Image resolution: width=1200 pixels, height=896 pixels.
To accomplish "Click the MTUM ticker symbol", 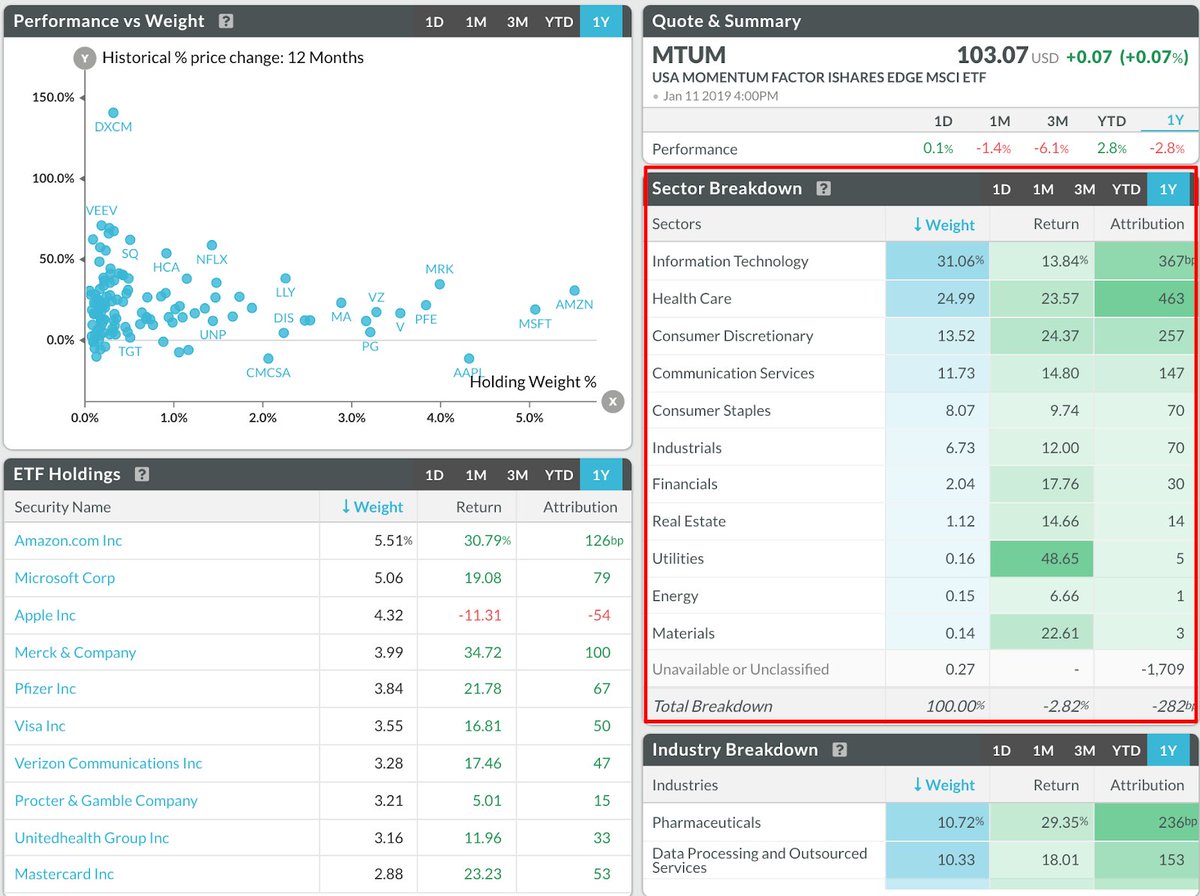I will pyautogui.click(x=689, y=54).
